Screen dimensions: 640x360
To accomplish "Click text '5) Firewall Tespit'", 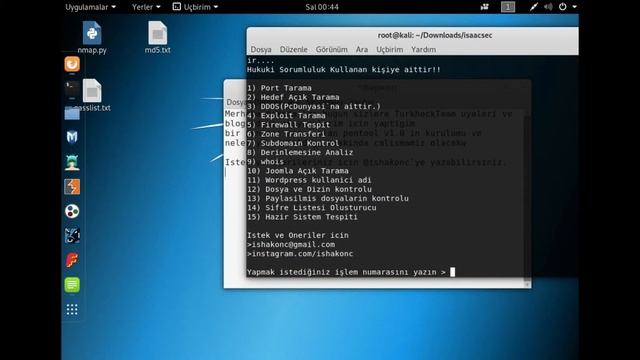I will [x=289, y=124].
